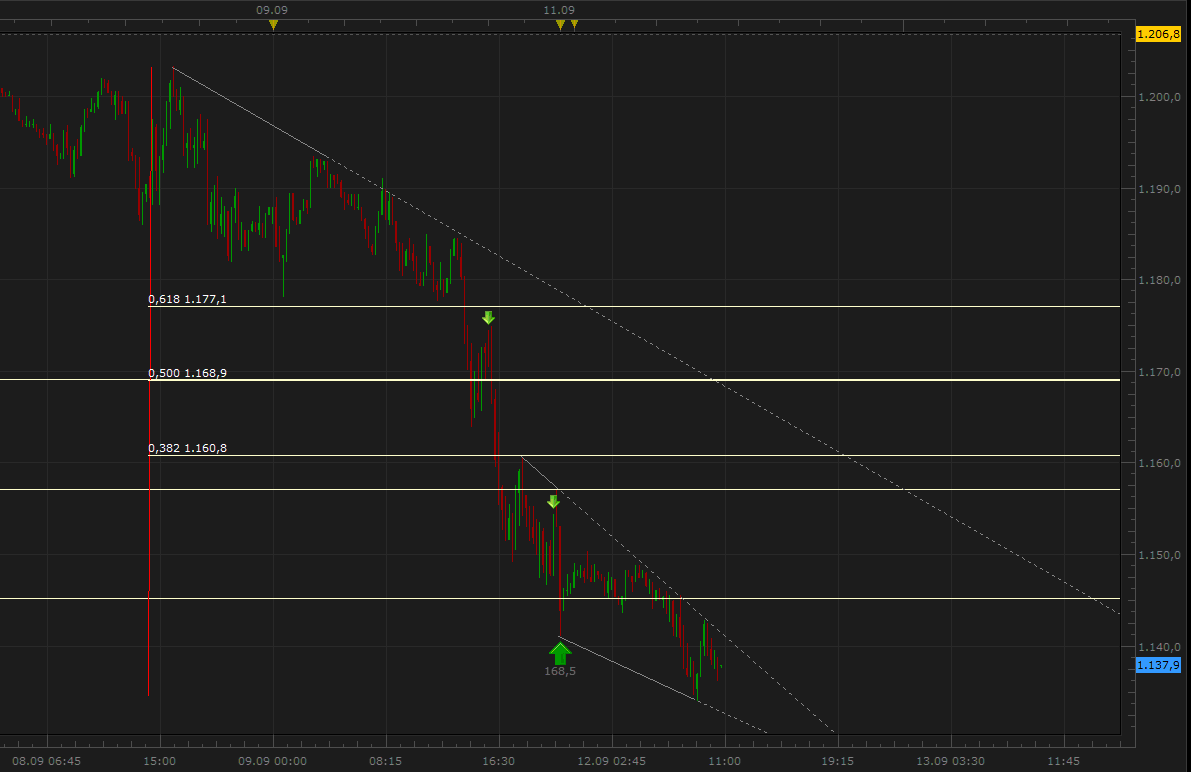The height and width of the screenshot is (772, 1191).
Task: Click the 0,382 1.160,8 Fibonacci label
Action: click(187, 448)
